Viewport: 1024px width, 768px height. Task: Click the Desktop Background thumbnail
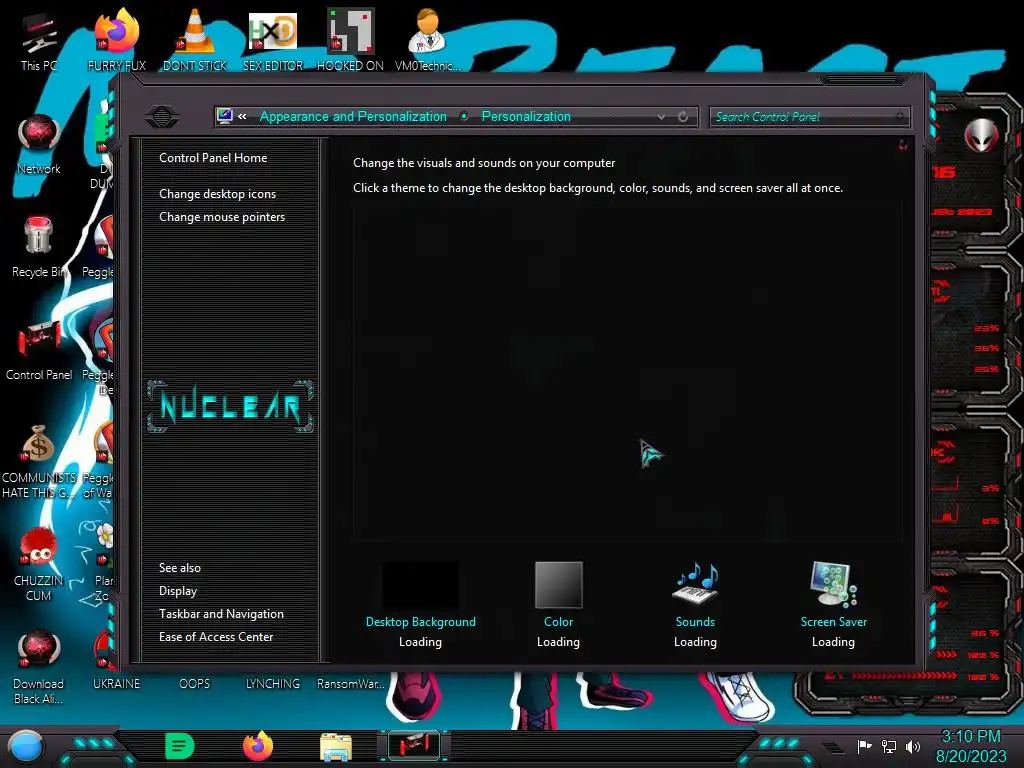pos(421,585)
